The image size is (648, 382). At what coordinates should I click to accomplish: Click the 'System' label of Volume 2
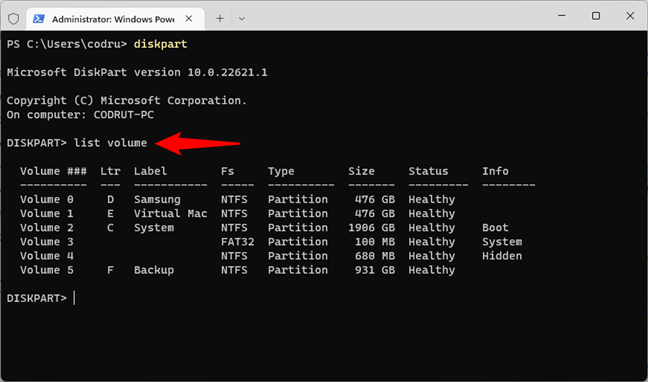coord(154,228)
